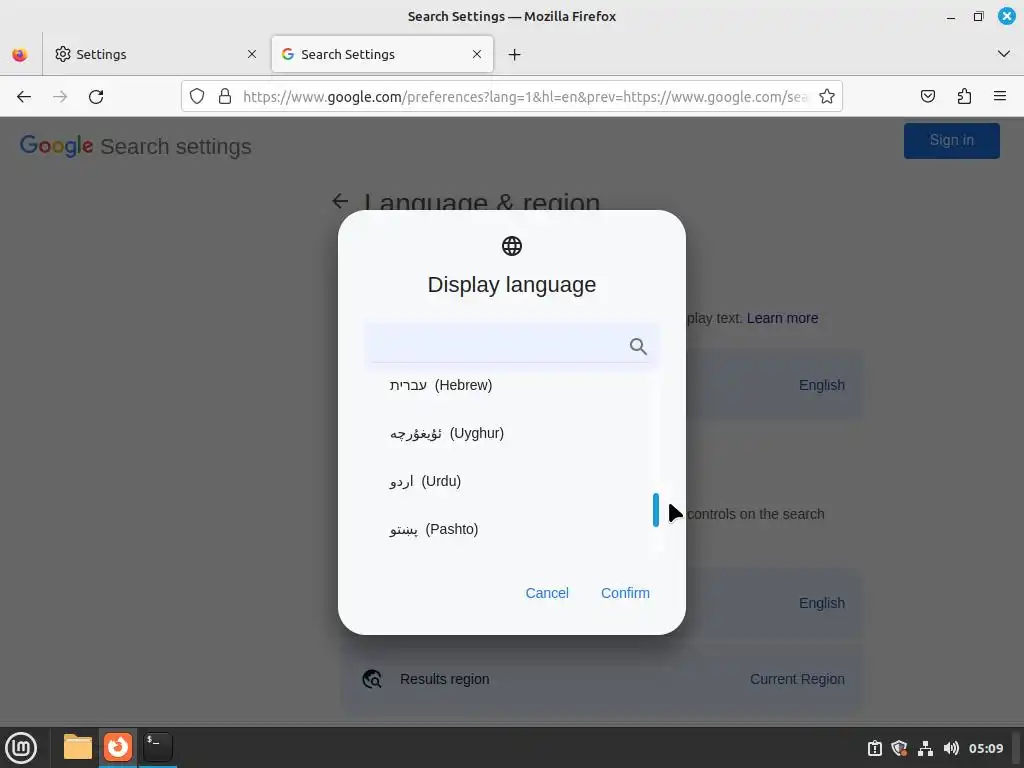
Task: Open the Learn more link
Action: click(782, 318)
